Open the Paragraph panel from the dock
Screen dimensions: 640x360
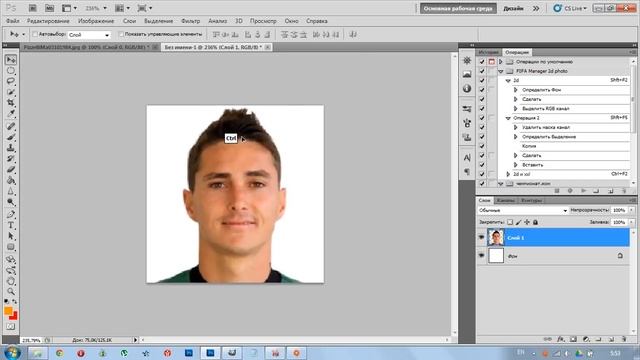point(467,171)
